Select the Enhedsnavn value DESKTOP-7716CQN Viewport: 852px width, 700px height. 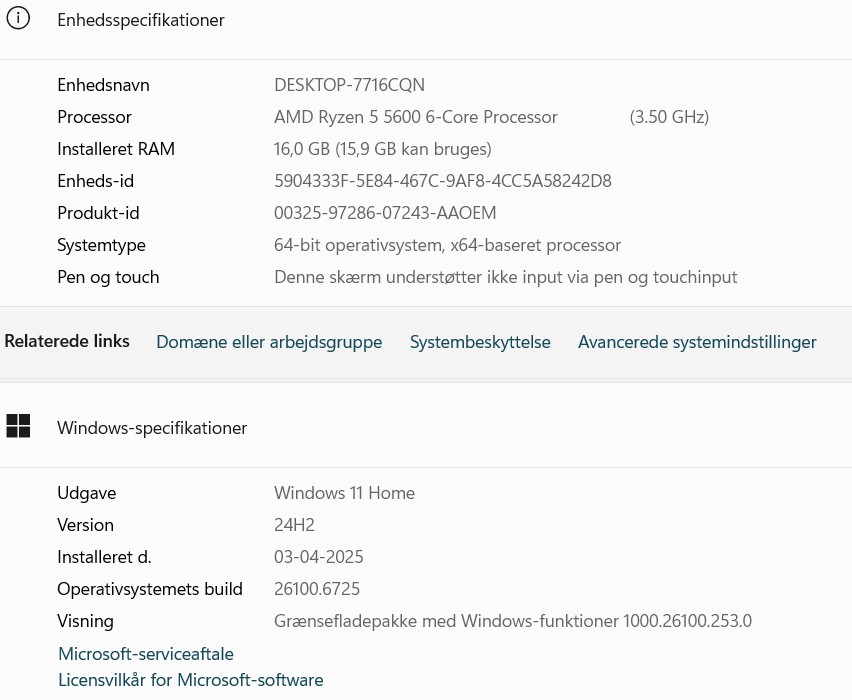pyautogui.click(x=349, y=84)
